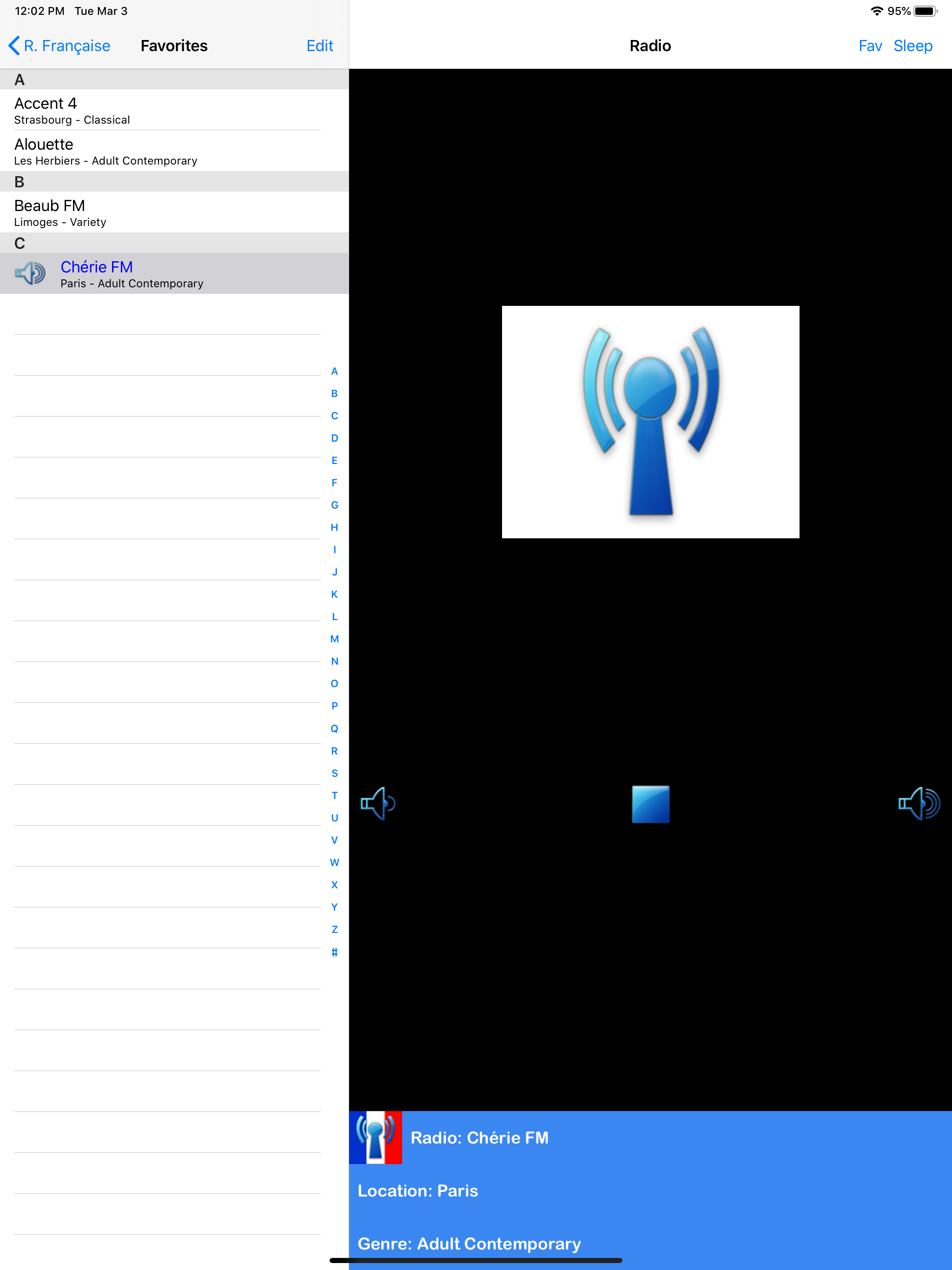Screen dimensions: 952x1270
Task: Jump to index letter L
Action: (x=335, y=617)
